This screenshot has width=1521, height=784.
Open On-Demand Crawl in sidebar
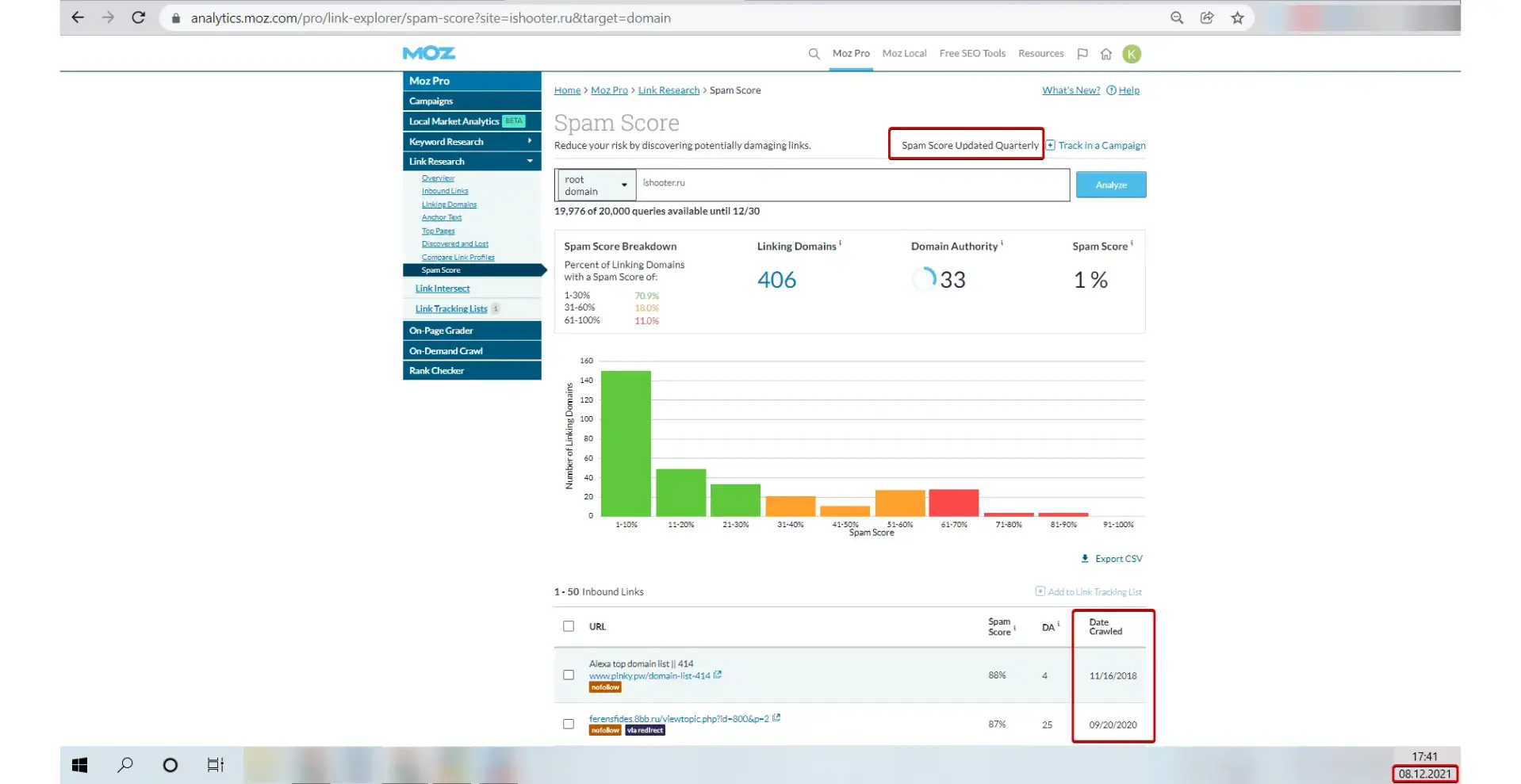point(472,351)
